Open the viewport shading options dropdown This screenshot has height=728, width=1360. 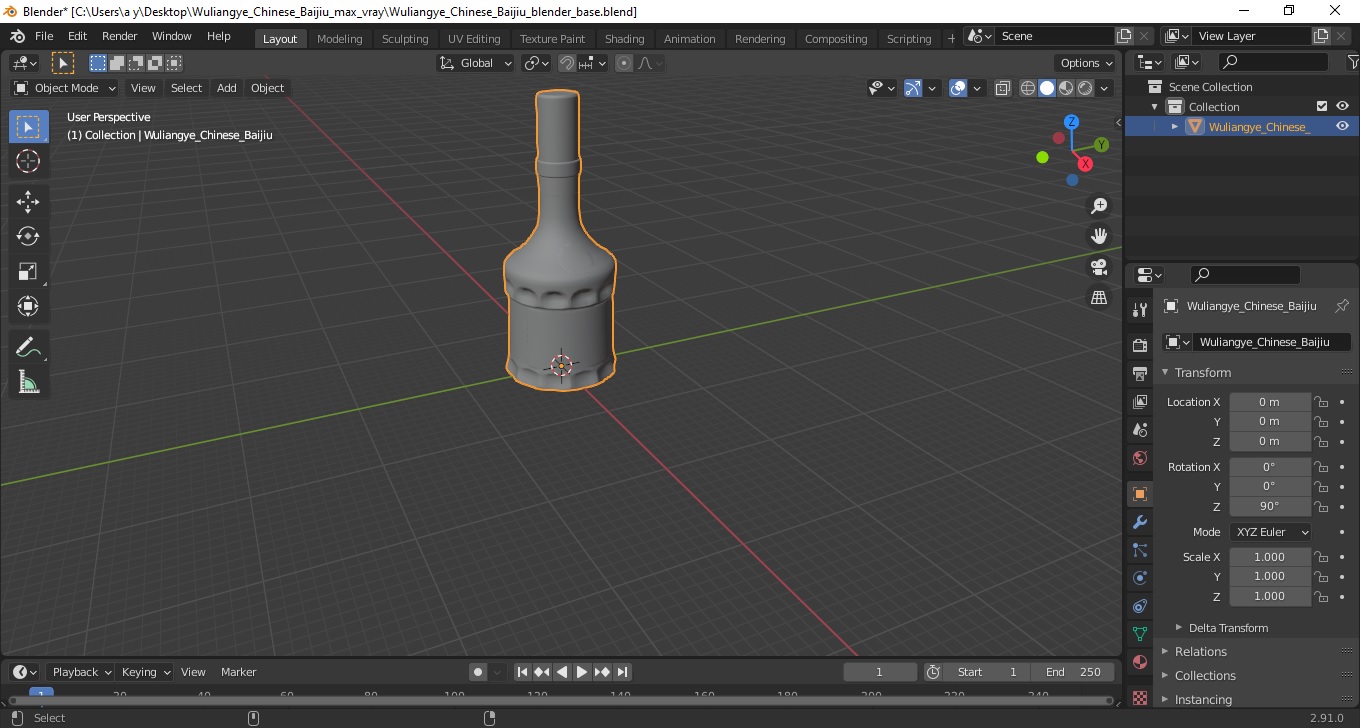coord(1105,88)
